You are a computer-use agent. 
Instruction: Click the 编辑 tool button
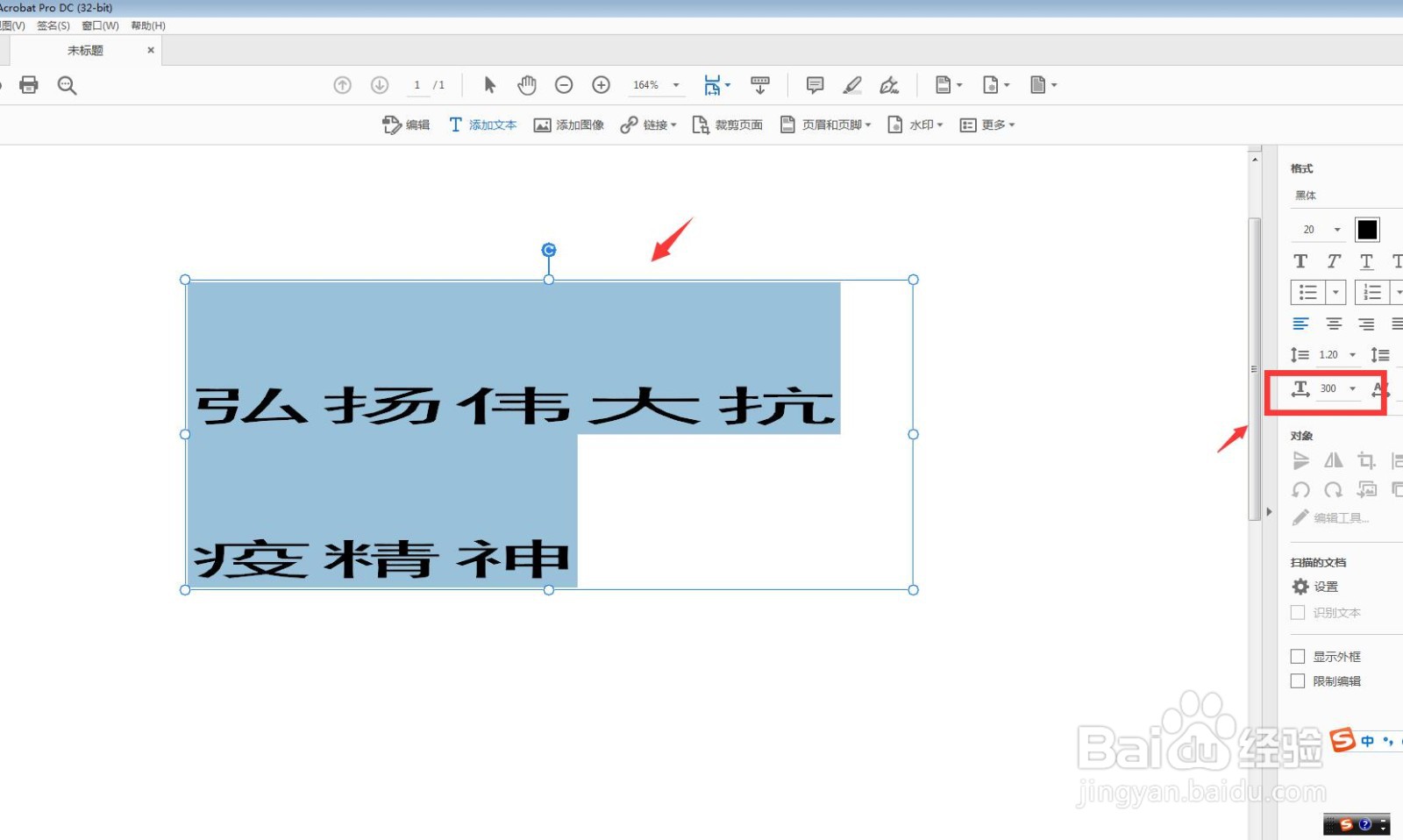[x=406, y=125]
